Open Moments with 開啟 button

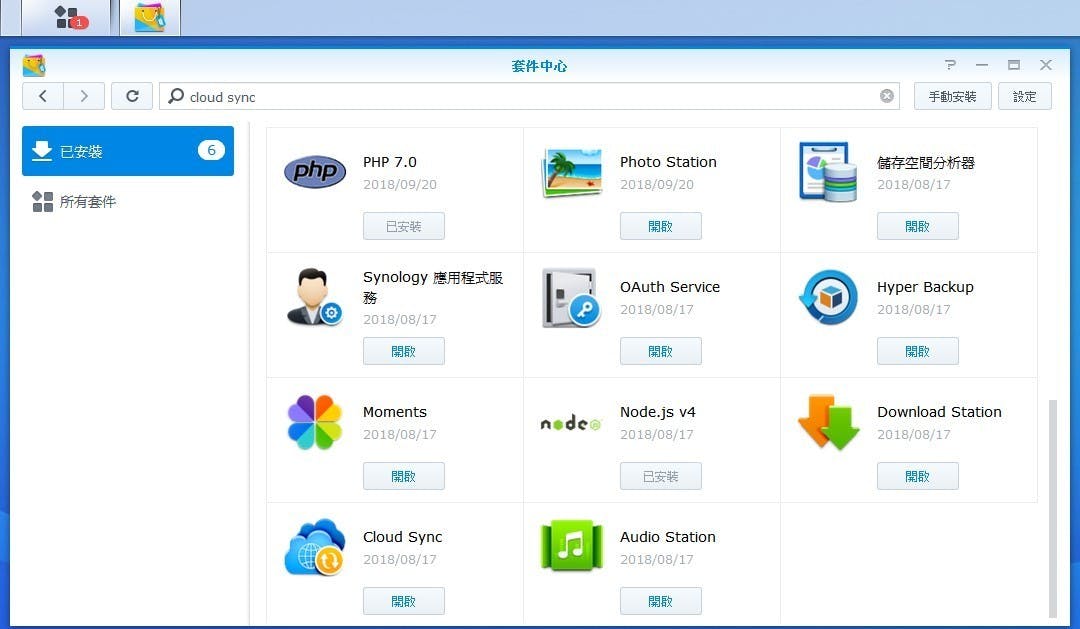[x=404, y=476]
